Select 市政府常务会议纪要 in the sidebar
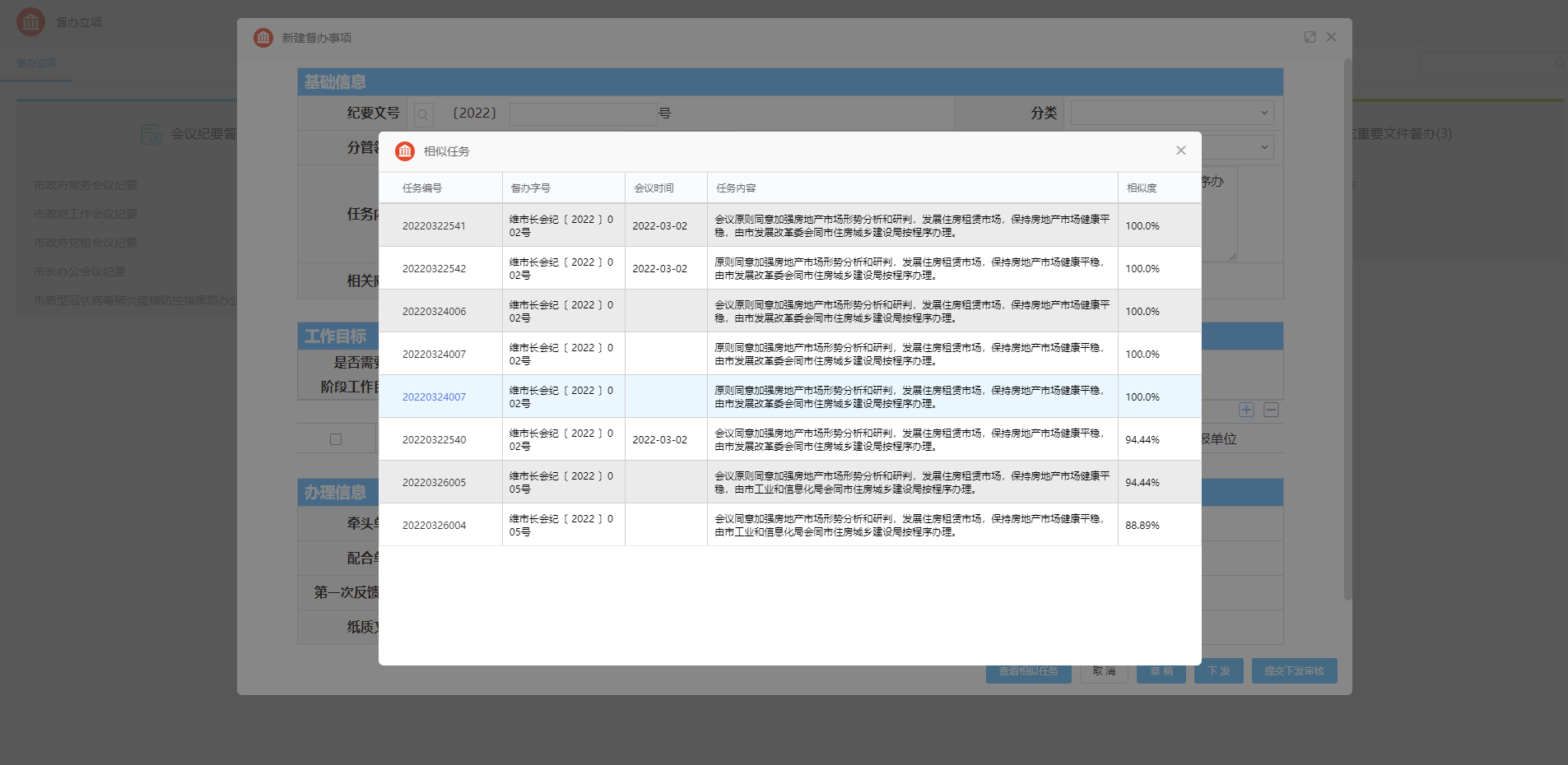 86,185
